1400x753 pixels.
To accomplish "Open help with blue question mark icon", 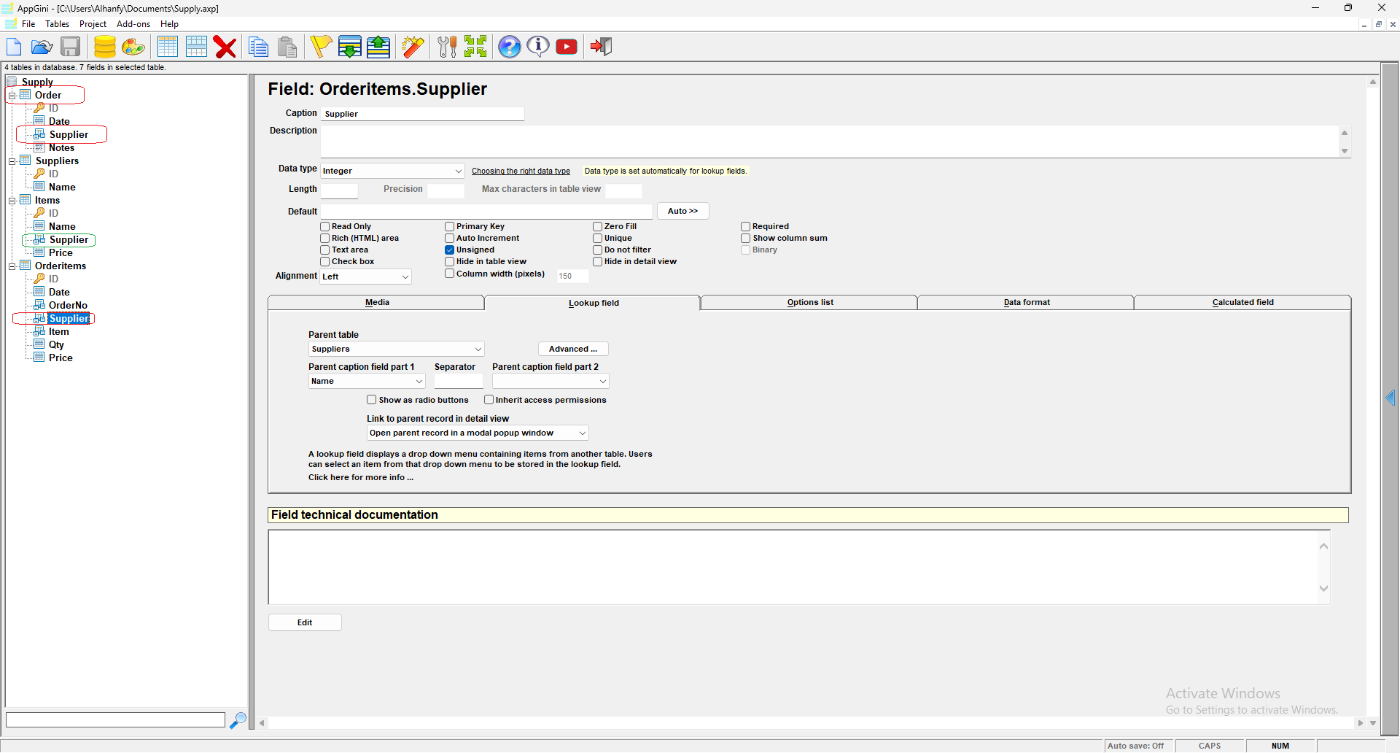I will point(509,47).
